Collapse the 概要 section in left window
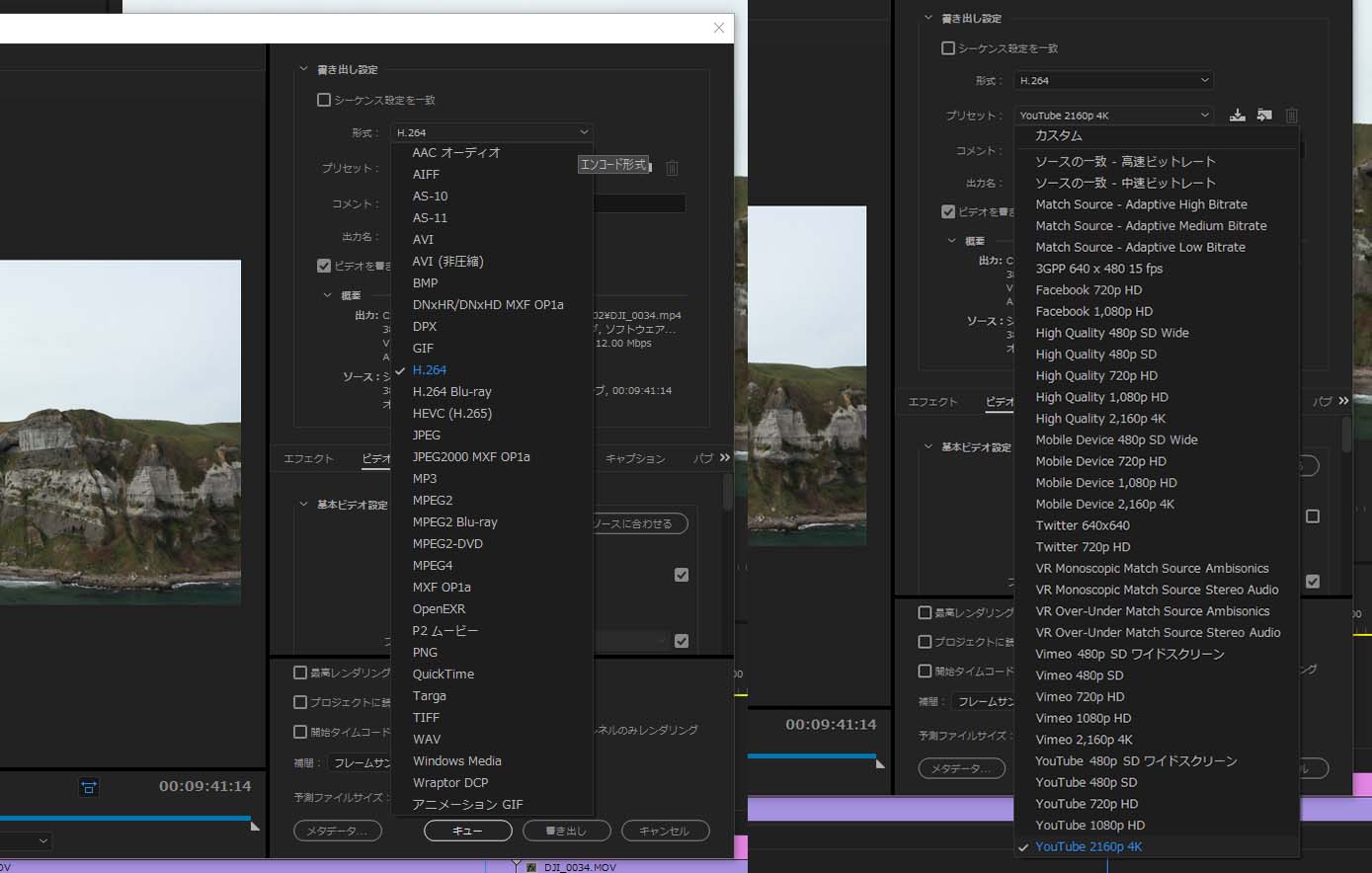The width and height of the screenshot is (1372, 873). [x=328, y=295]
